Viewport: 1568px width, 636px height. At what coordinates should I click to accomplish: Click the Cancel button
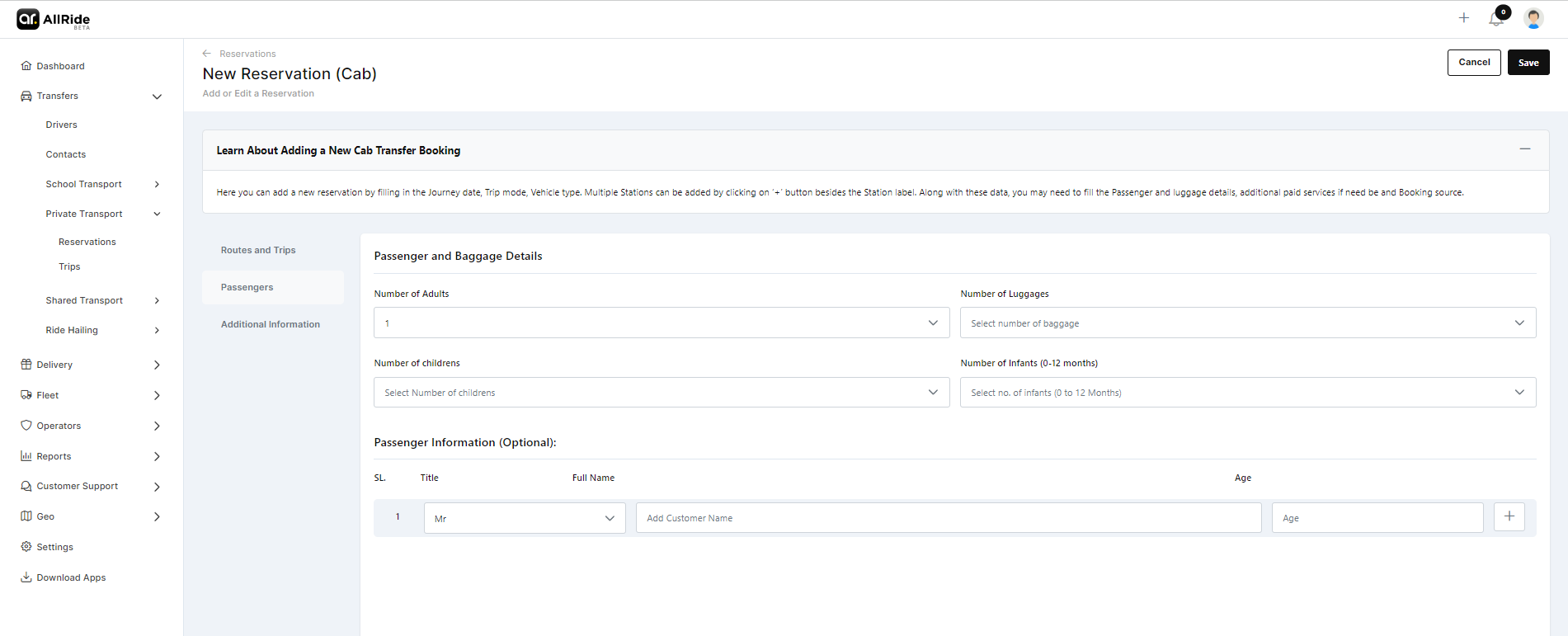[x=1473, y=63]
